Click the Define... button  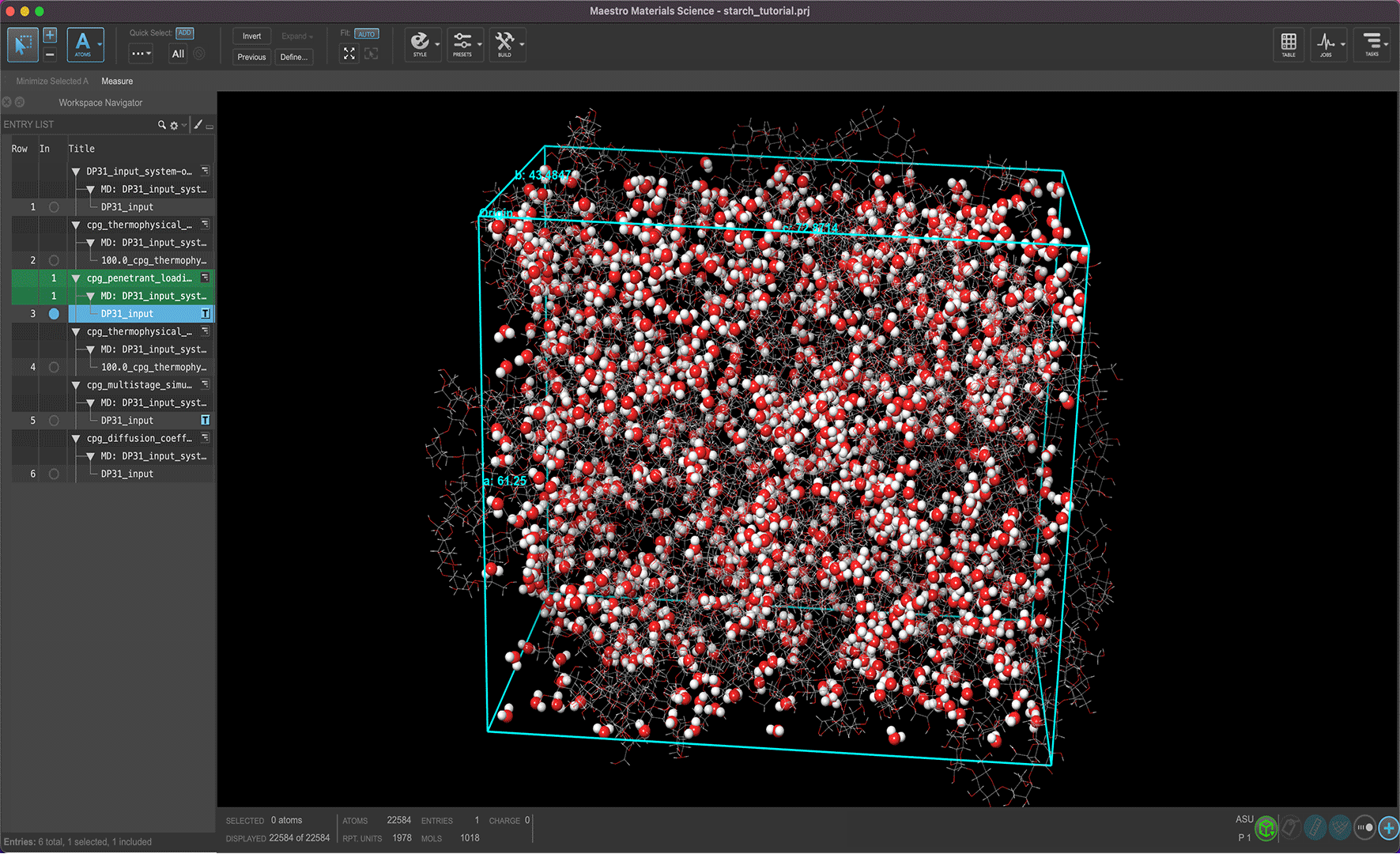click(x=293, y=57)
